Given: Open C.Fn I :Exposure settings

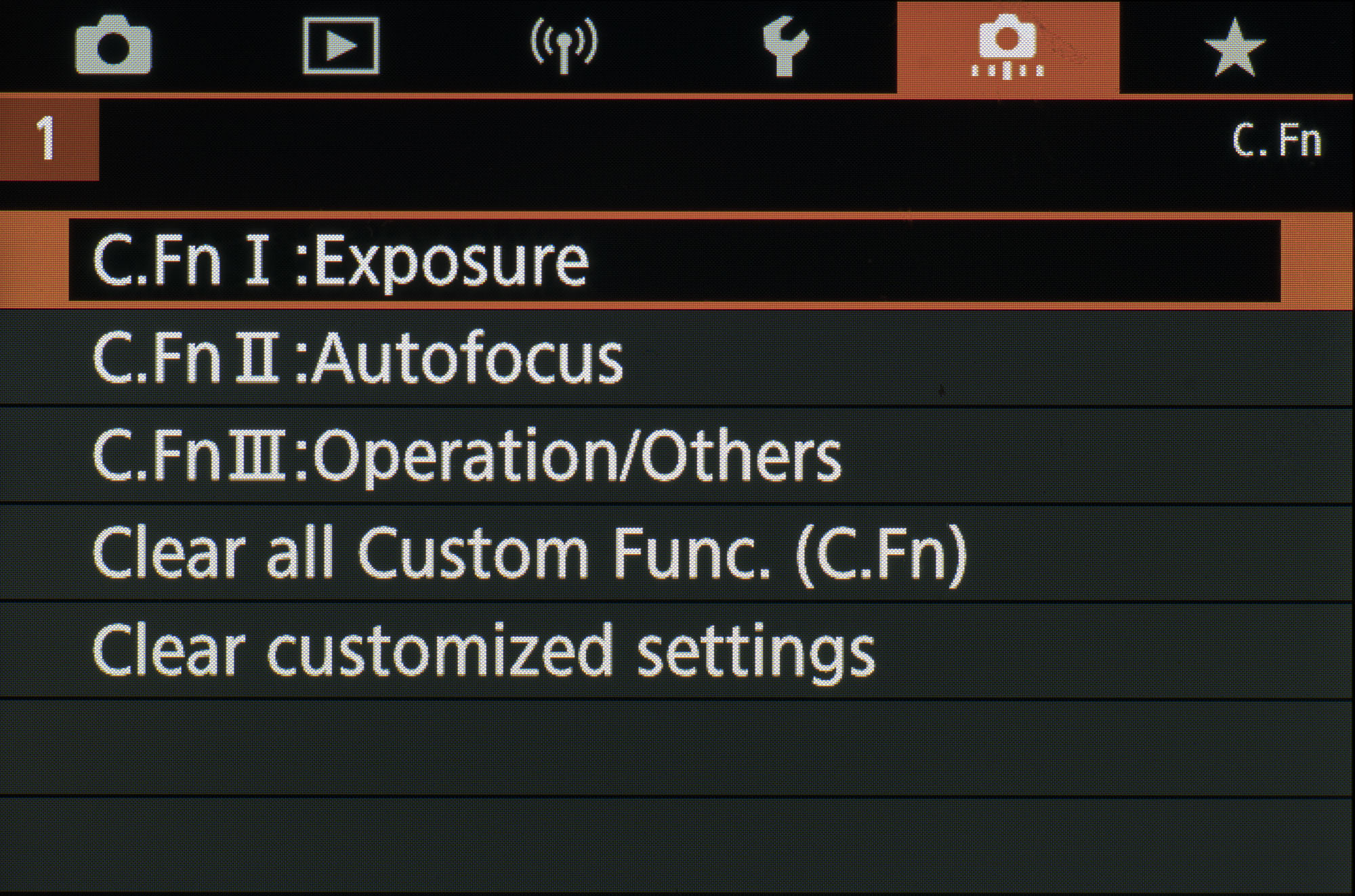Looking at the screenshot, I should click(x=340, y=261).
